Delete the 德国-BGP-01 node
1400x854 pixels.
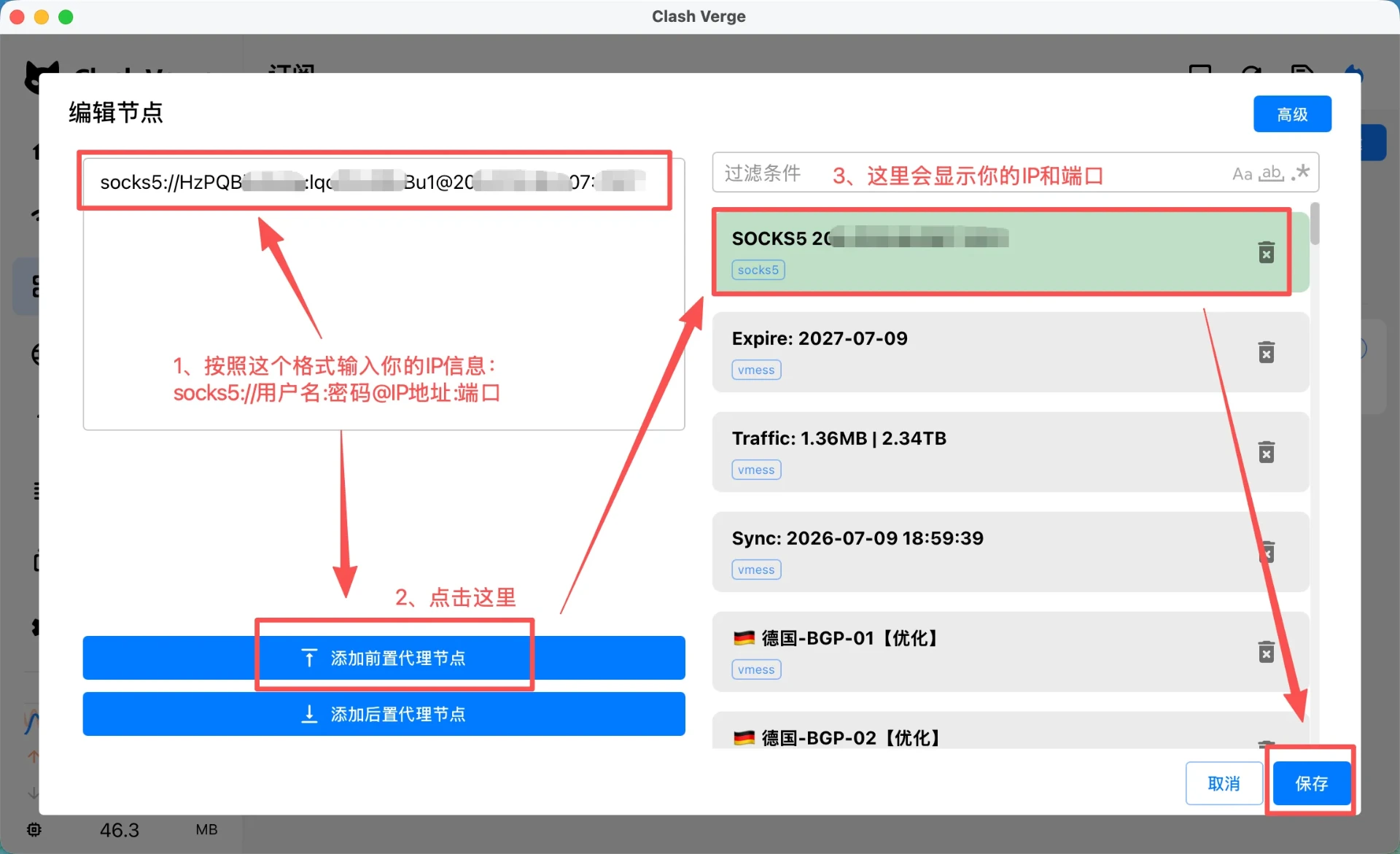1267,652
